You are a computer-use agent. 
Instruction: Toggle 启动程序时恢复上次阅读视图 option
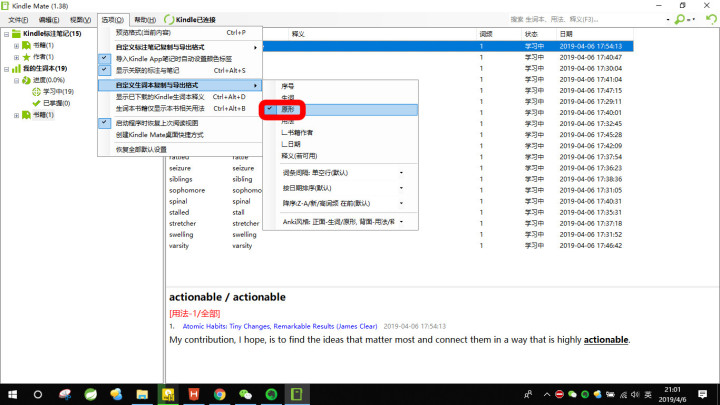[x=180, y=123]
